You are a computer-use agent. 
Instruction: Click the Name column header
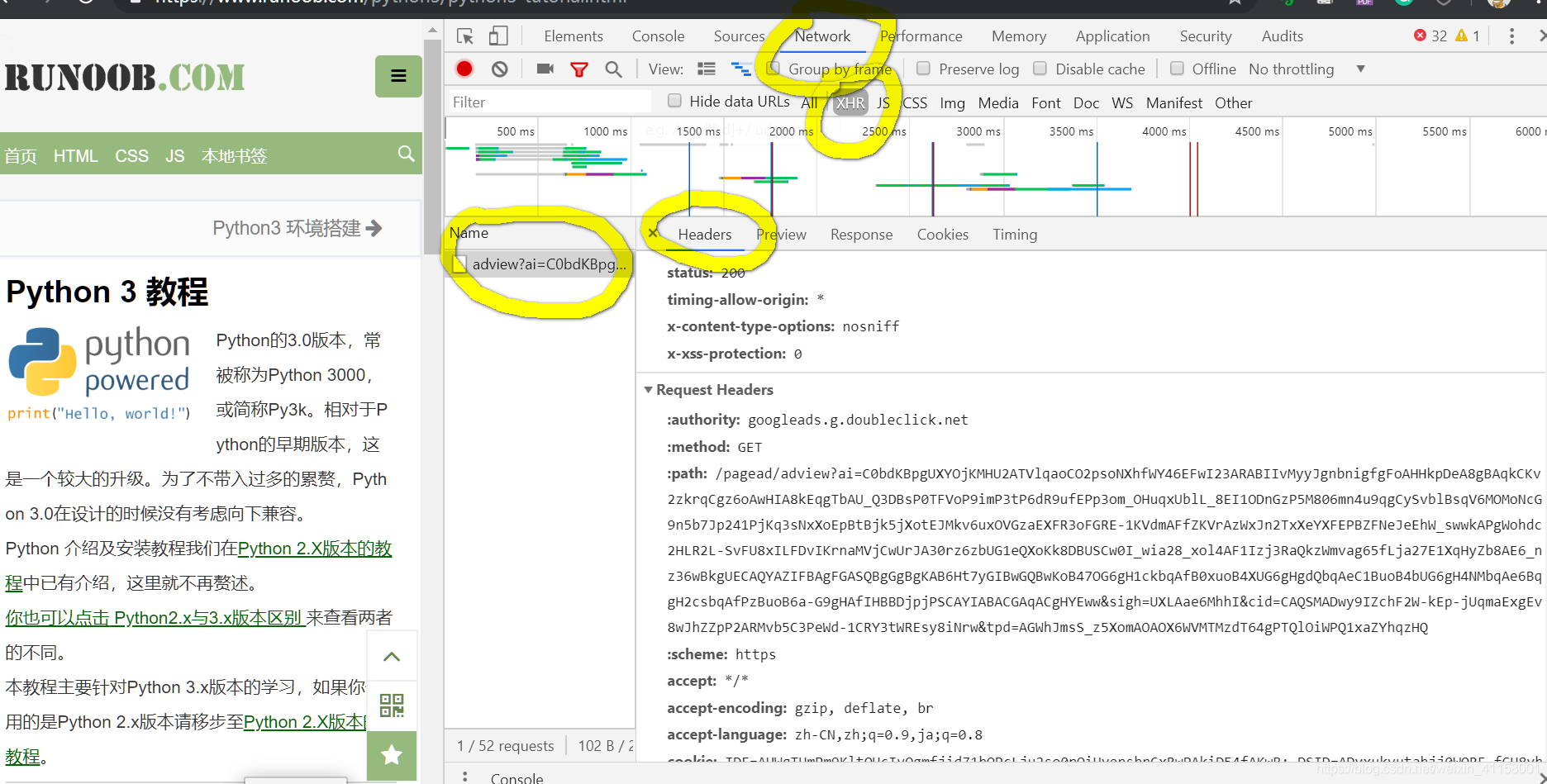pos(469,233)
